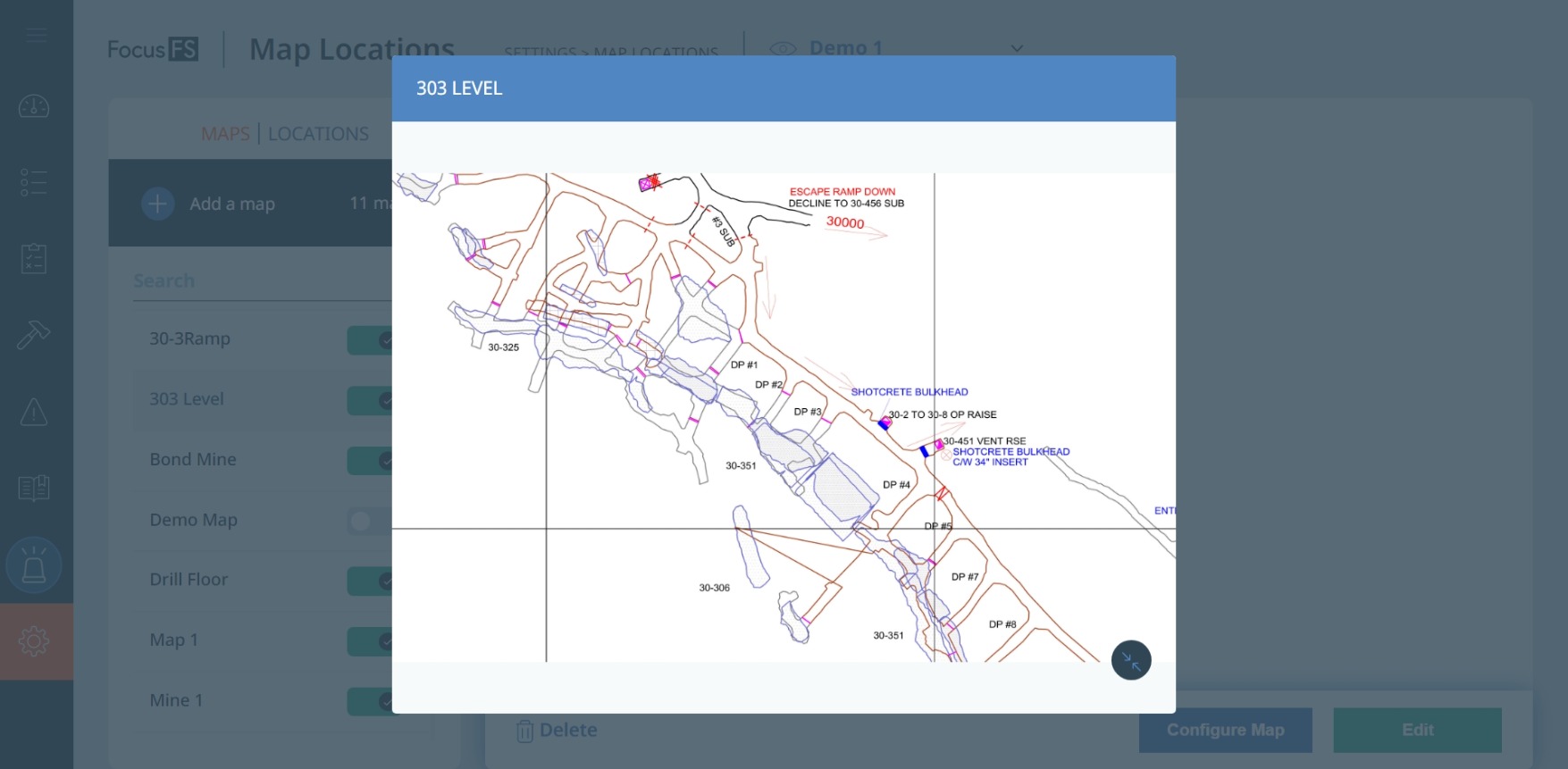The width and height of the screenshot is (1568, 769).
Task: Click the Map Locations page heading
Action: coord(352,50)
